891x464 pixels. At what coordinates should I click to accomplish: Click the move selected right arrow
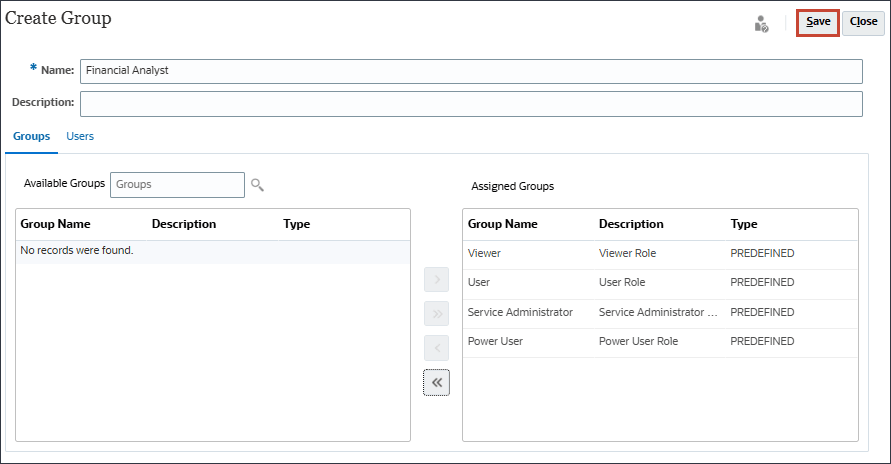click(437, 279)
